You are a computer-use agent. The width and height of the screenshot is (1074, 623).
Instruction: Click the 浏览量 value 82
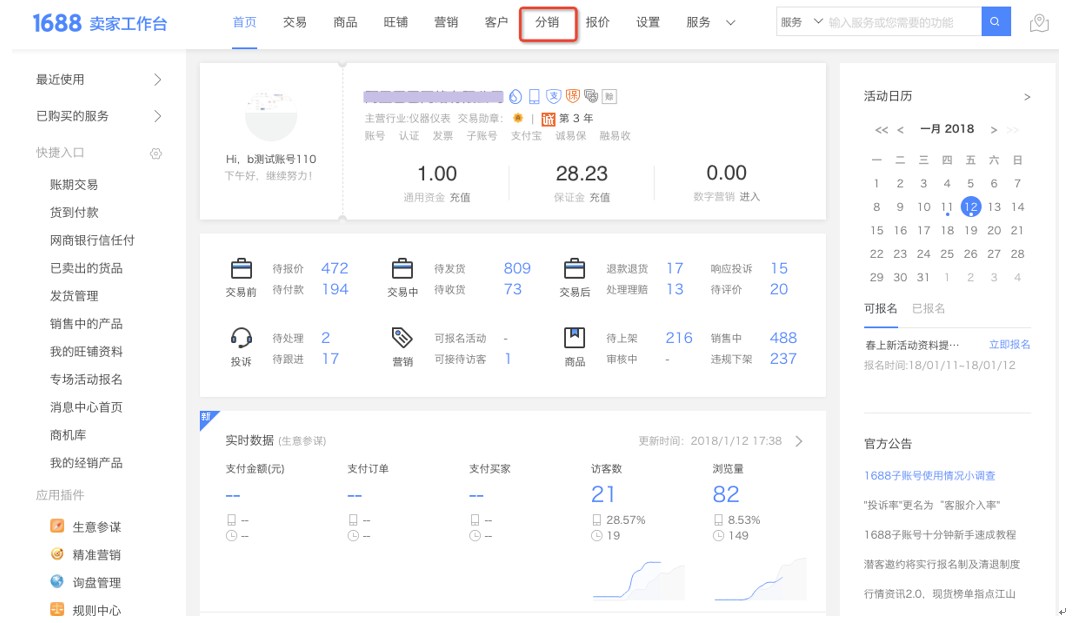click(x=725, y=494)
